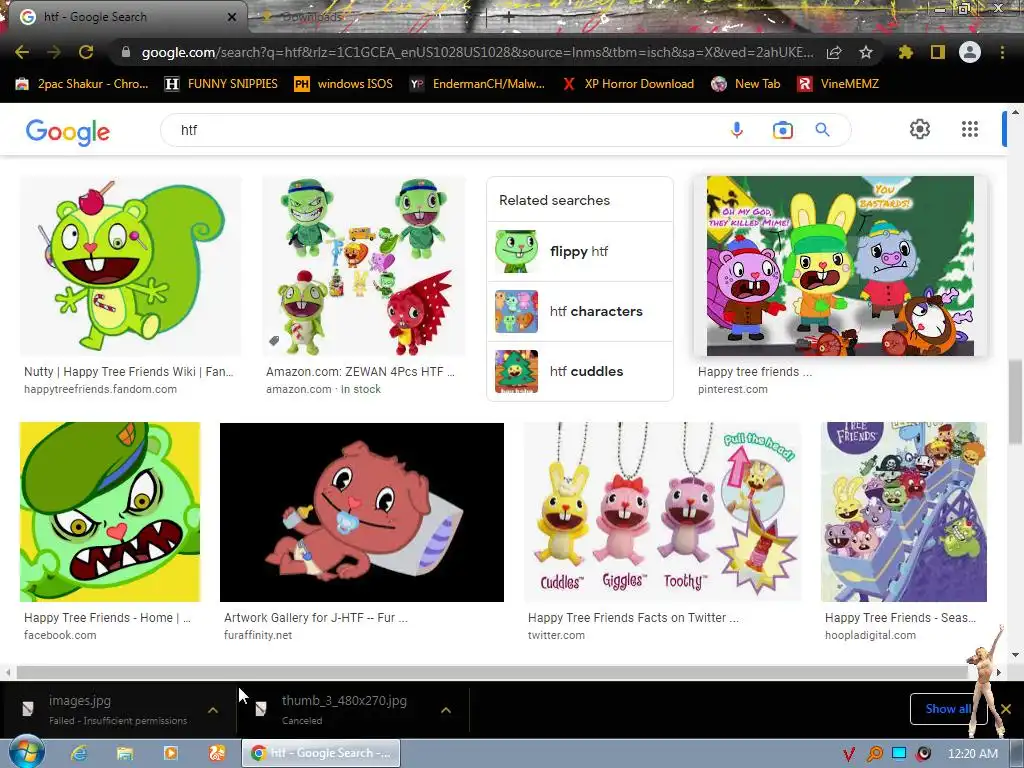Search by image with the camera icon

(782, 130)
